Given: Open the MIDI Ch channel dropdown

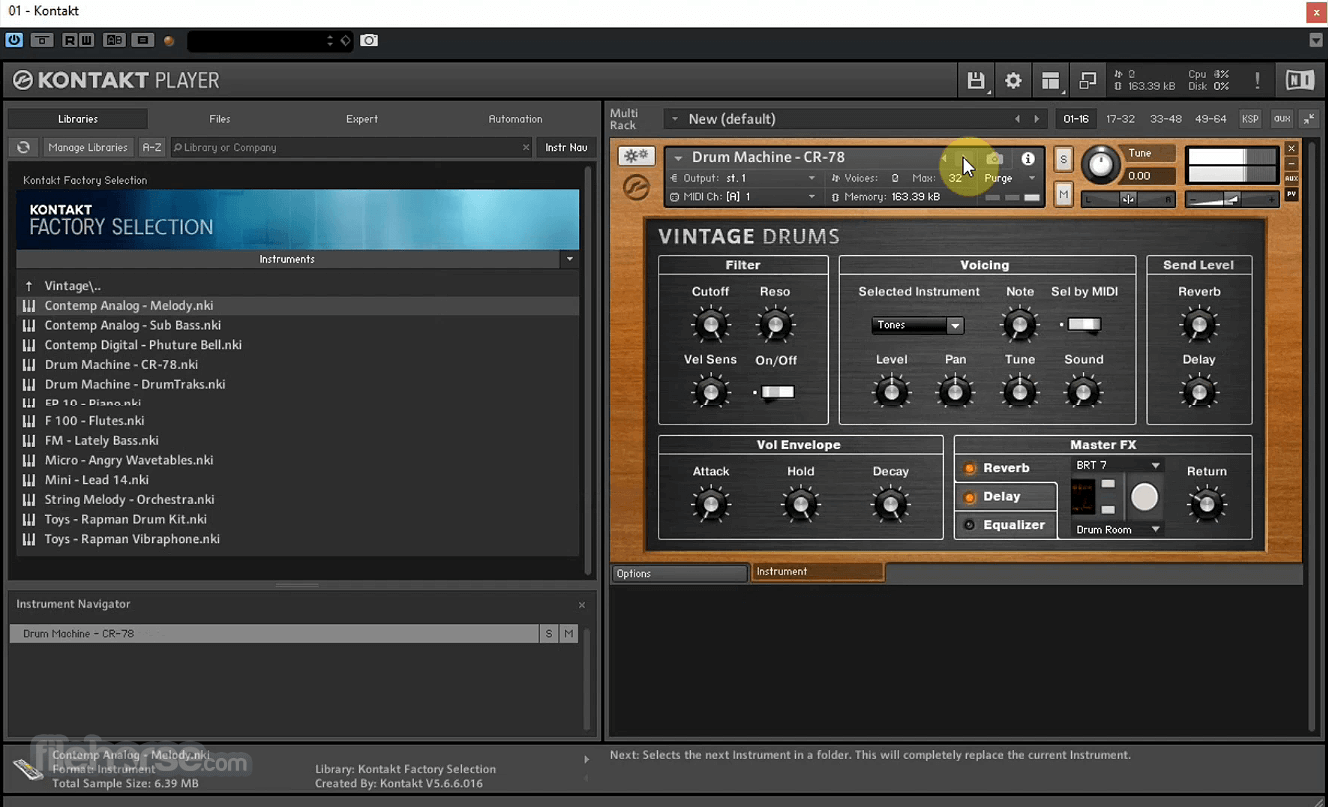Looking at the screenshot, I should [x=743, y=197].
